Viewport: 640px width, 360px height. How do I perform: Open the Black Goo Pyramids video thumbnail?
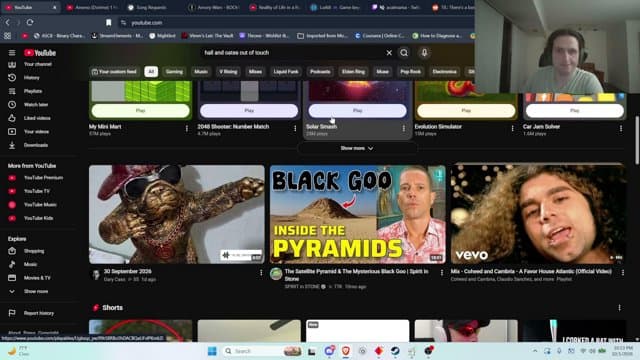pyautogui.click(x=358, y=214)
